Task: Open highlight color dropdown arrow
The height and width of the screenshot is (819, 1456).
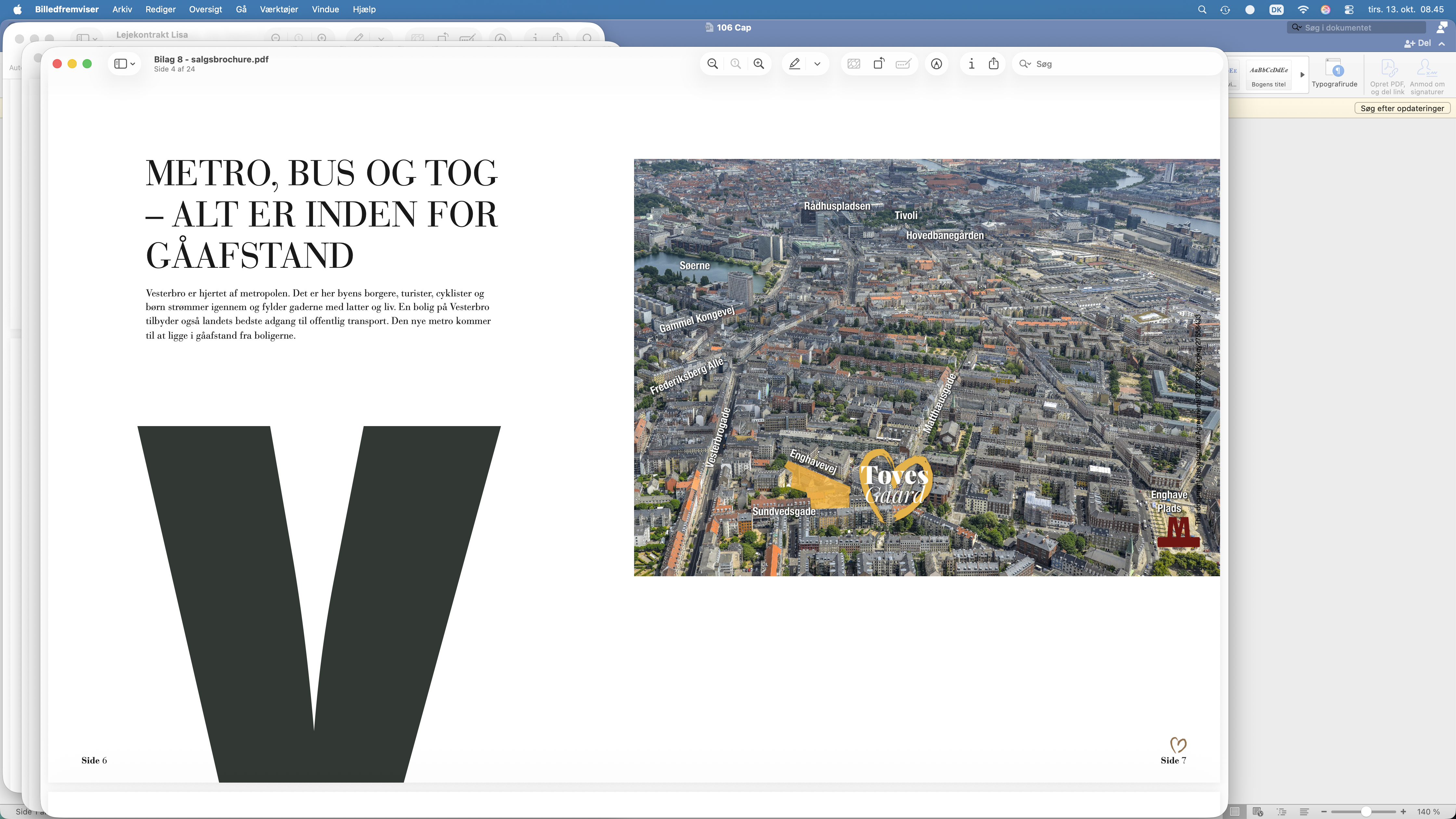Action: pyautogui.click(x=817, y=64)
